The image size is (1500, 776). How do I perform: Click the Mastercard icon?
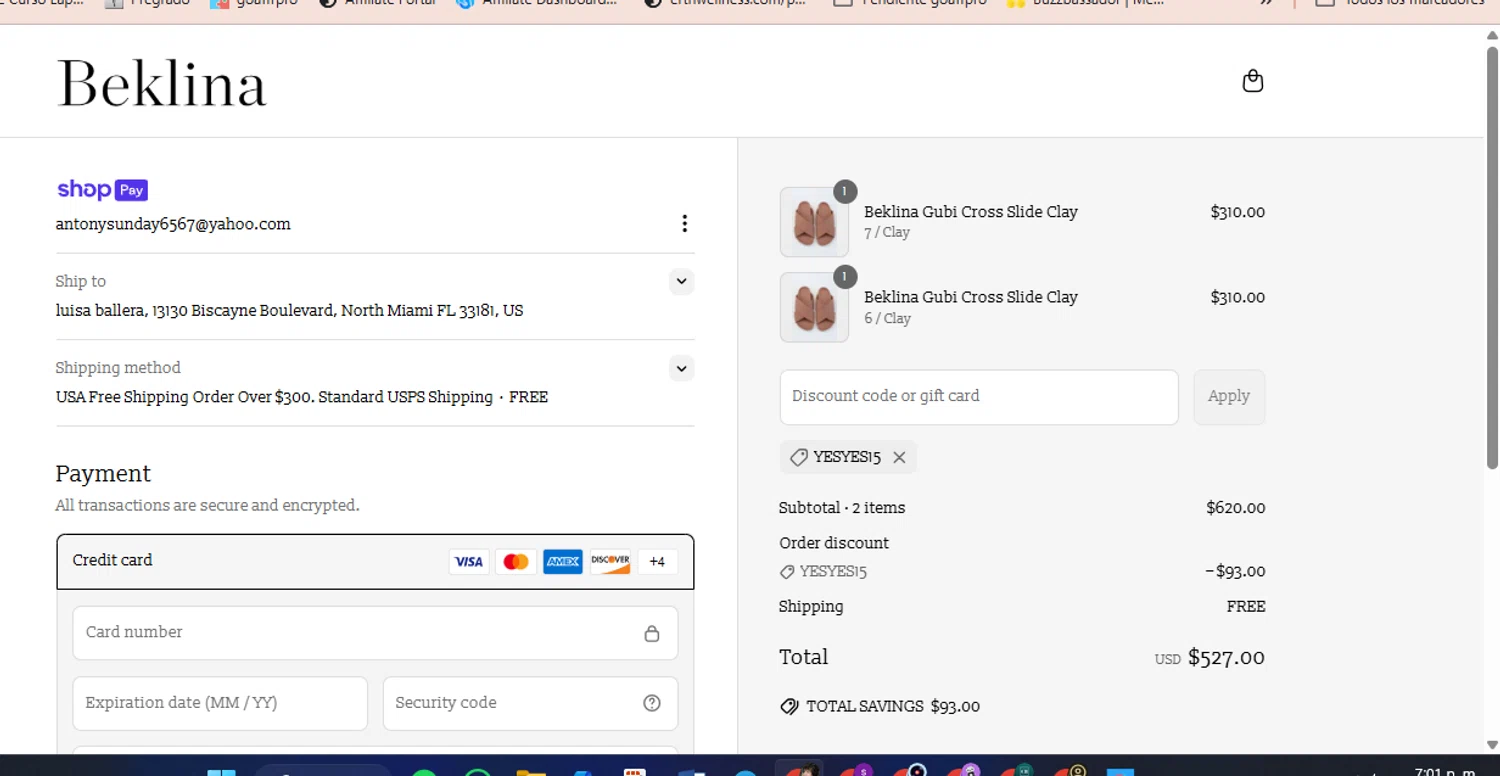pyautogui.click(x=516, y=562)
